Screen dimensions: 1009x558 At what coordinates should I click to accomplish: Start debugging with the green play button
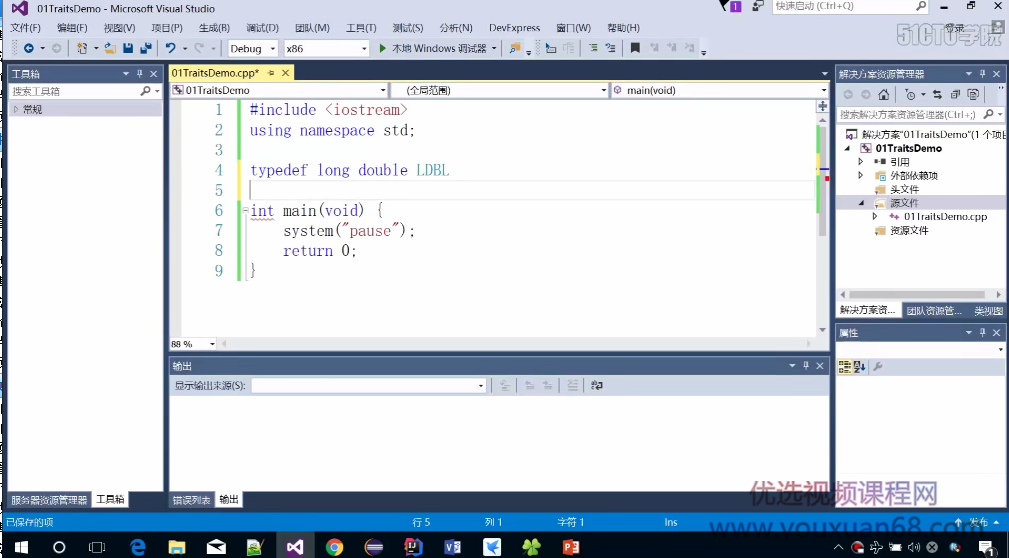tap(382, 48)
